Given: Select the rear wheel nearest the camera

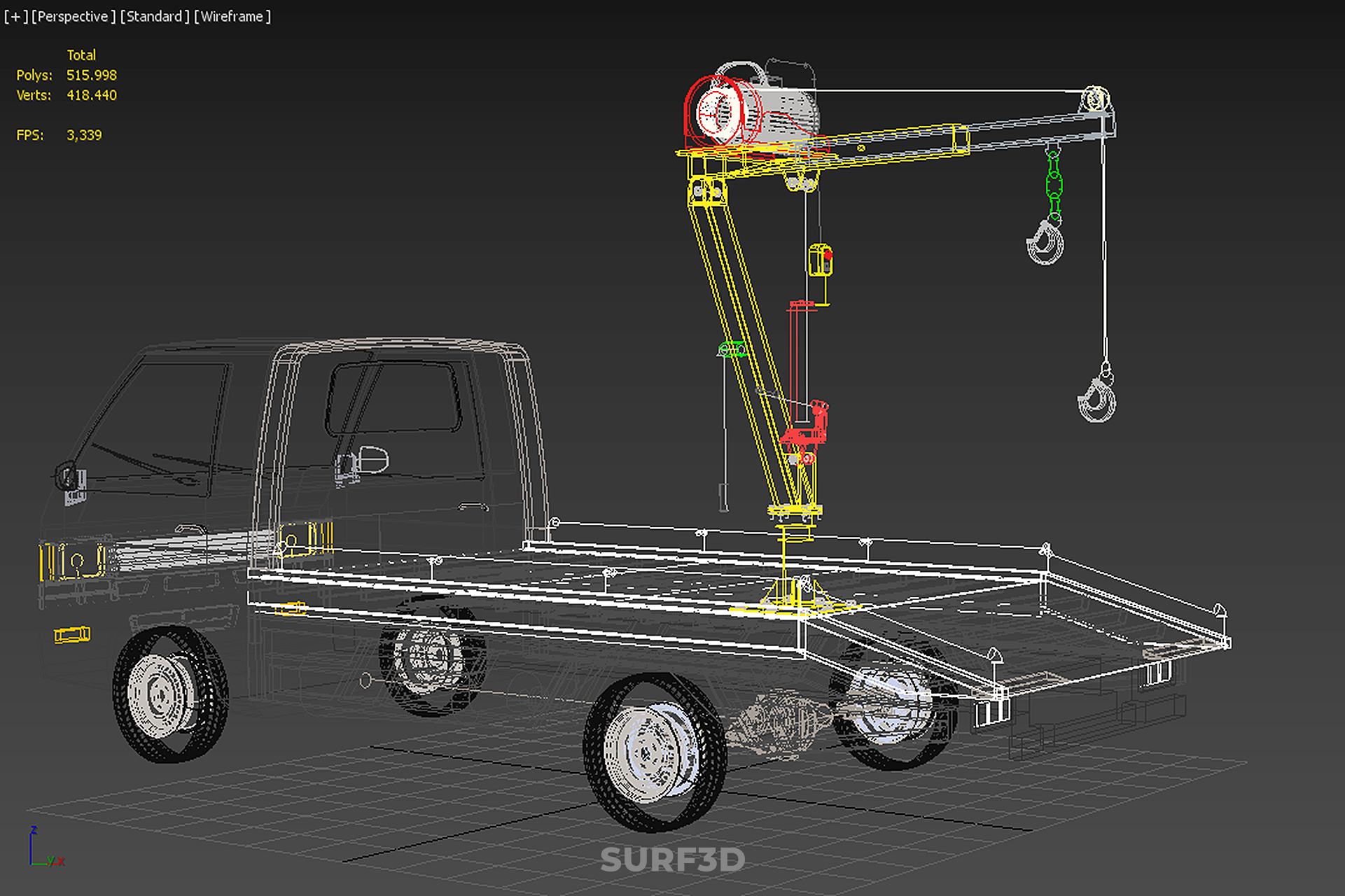Looking at the screenshot, I should (653, 751).
